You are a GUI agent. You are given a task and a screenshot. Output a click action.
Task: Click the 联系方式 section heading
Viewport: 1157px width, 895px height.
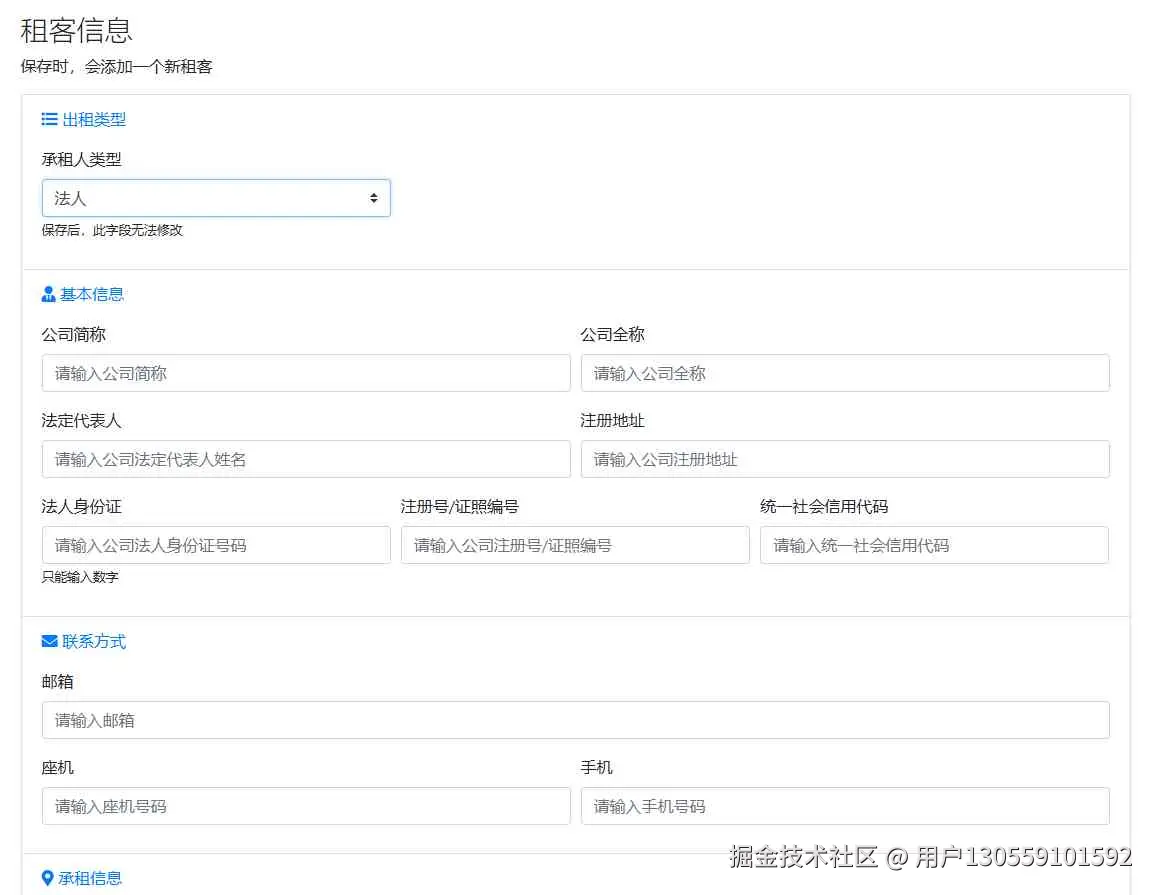point(94,641)
